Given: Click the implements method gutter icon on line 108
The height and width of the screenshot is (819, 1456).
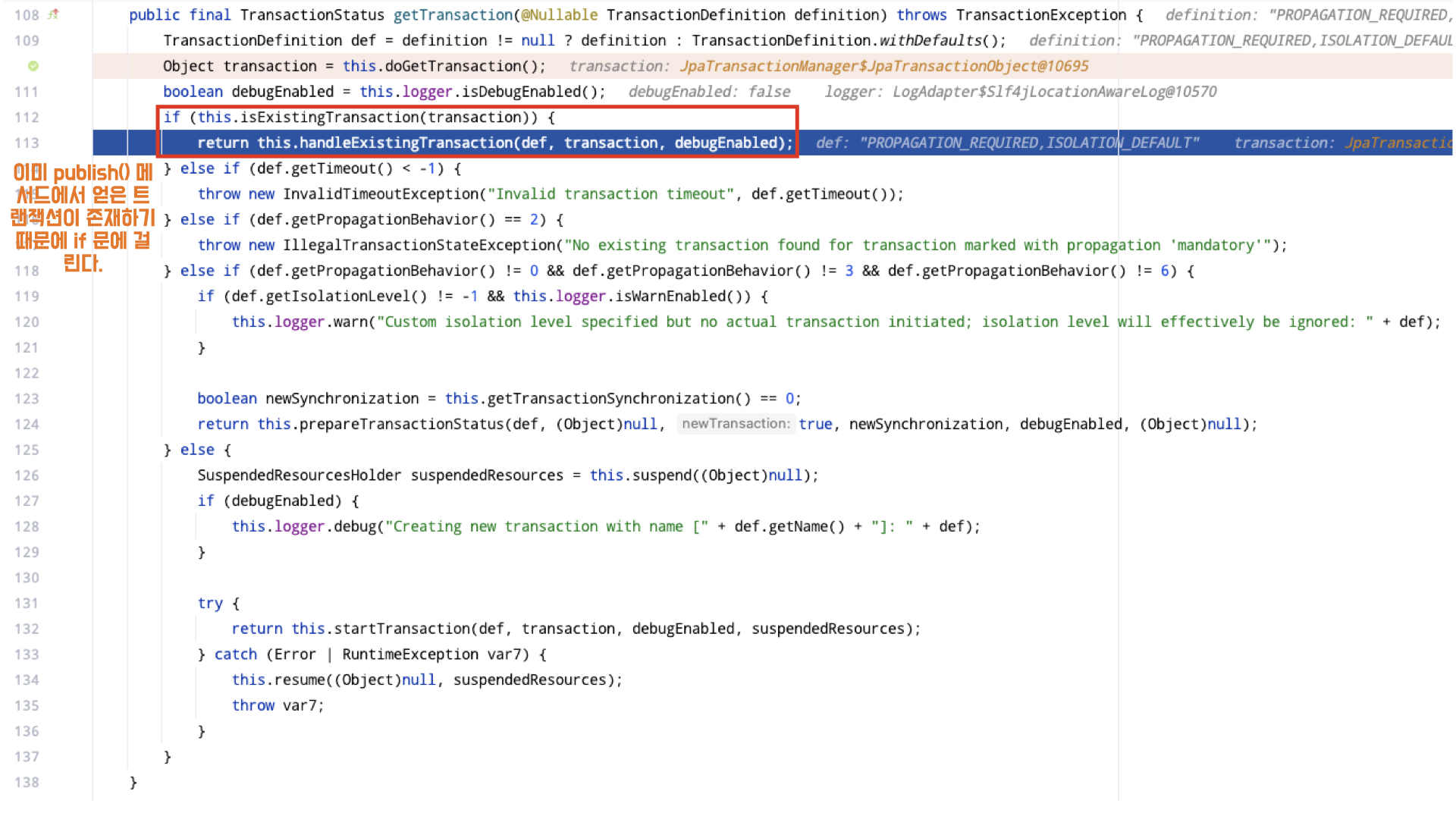Looking at the screenshot, I should pyautogui.click(x=53, y=14).
